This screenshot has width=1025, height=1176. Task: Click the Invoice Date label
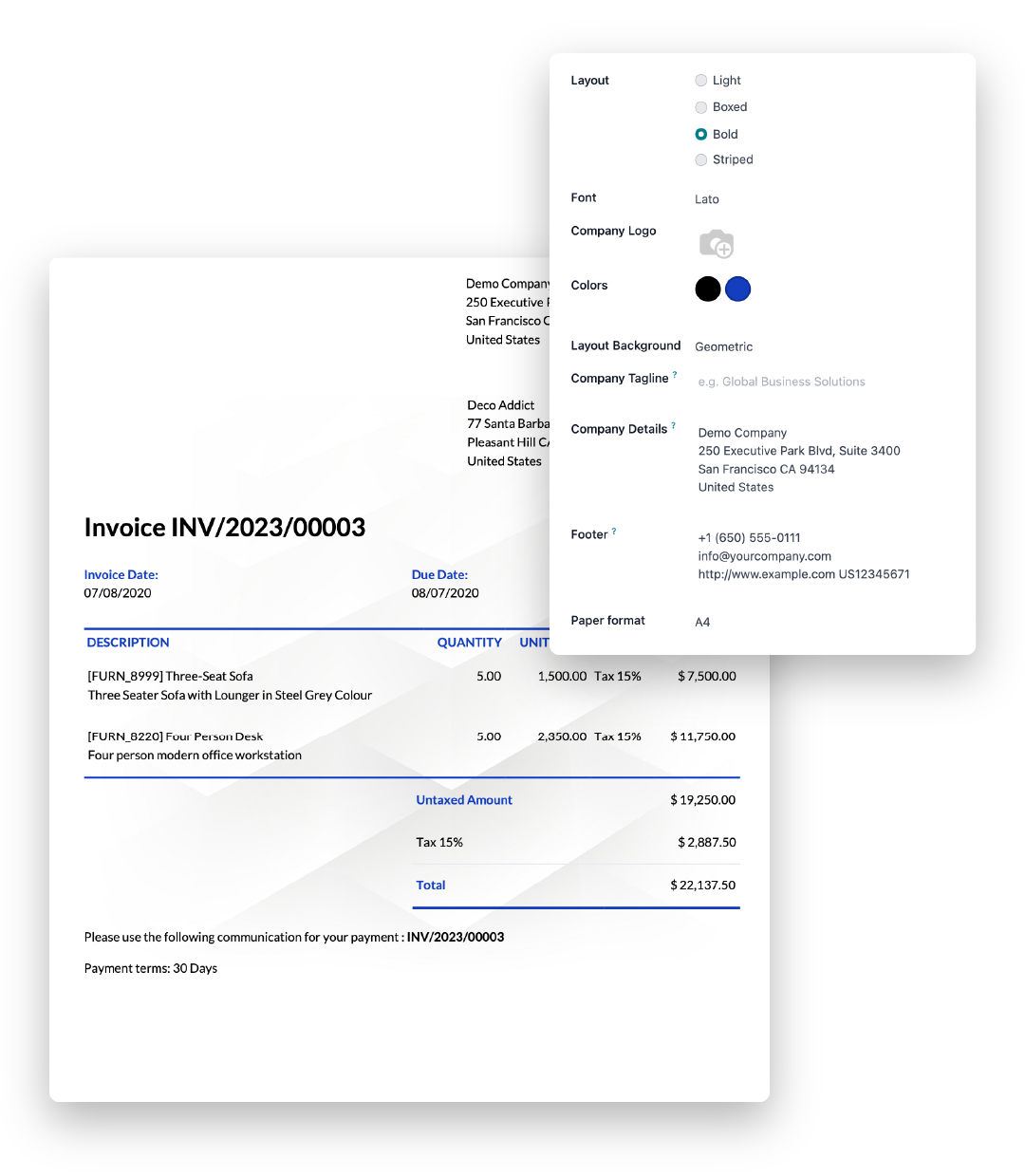tap(121, 574)
